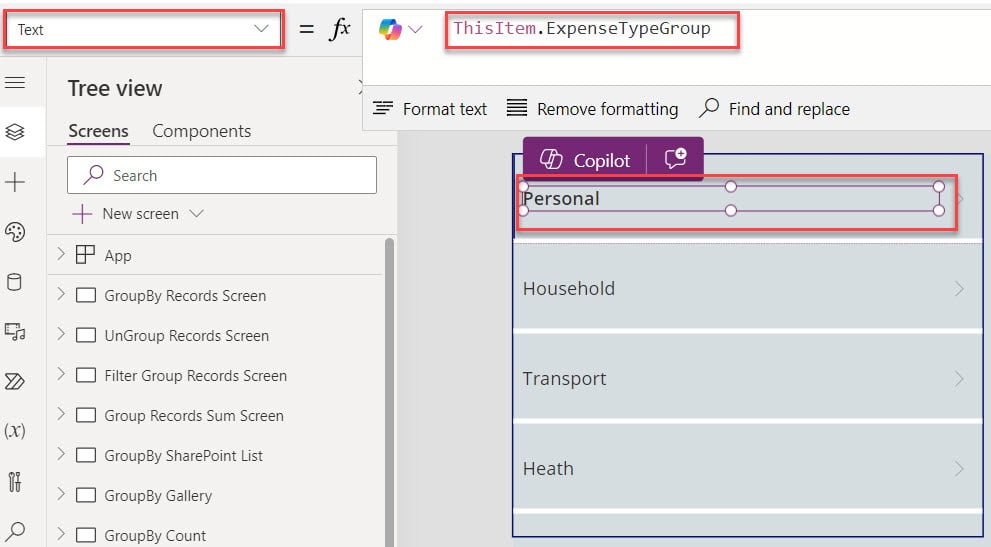991x547 pixels.
Task: Select Group Records Sum Screen
Action: point(194,415)
